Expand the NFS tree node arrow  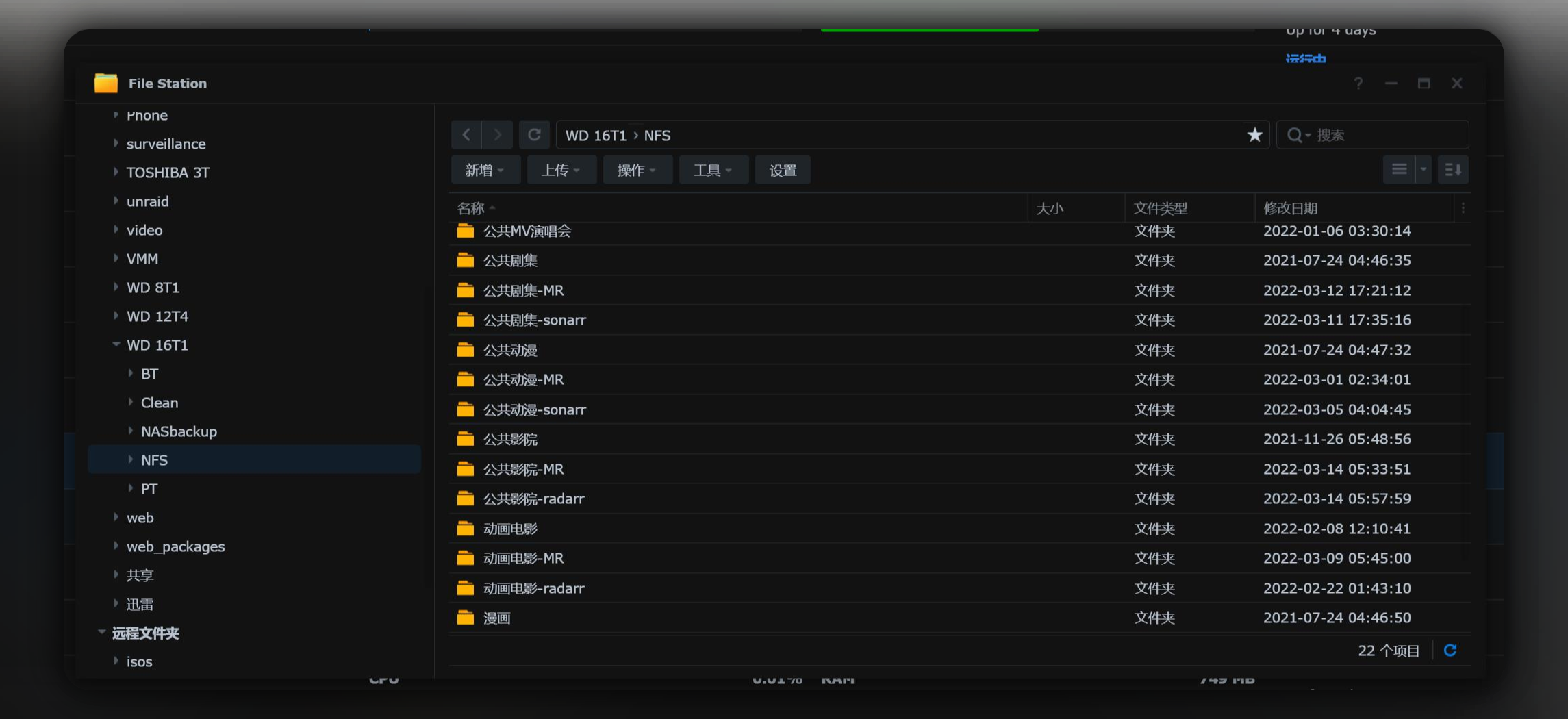(130, 459)
